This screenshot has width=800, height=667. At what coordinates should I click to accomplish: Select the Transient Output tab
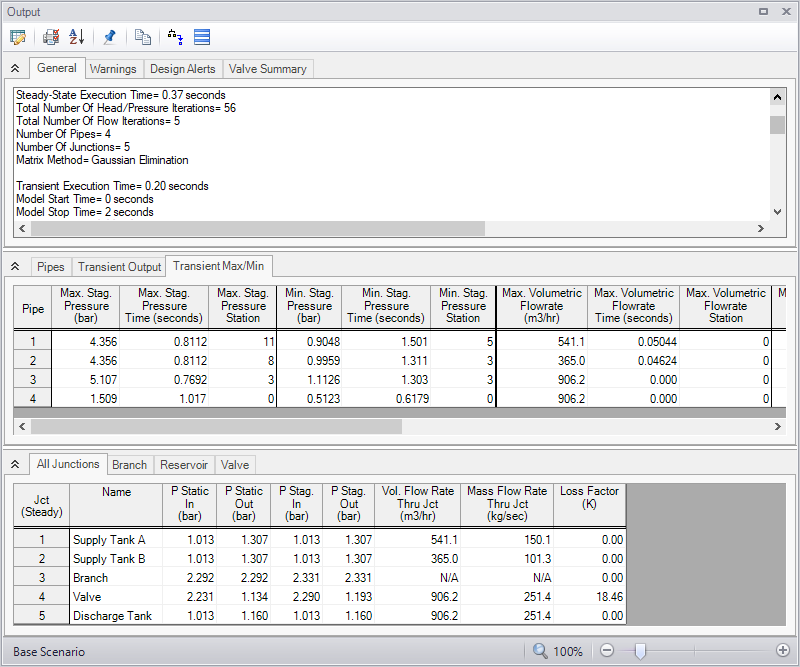[119, 267]
